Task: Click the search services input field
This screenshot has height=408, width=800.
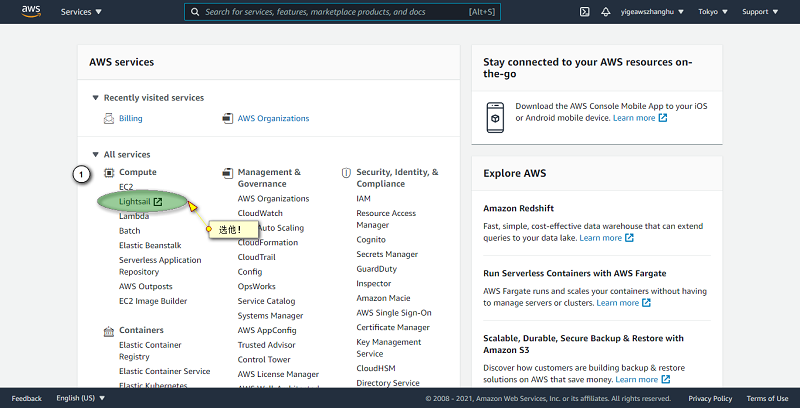Action: tap(341, 12)
